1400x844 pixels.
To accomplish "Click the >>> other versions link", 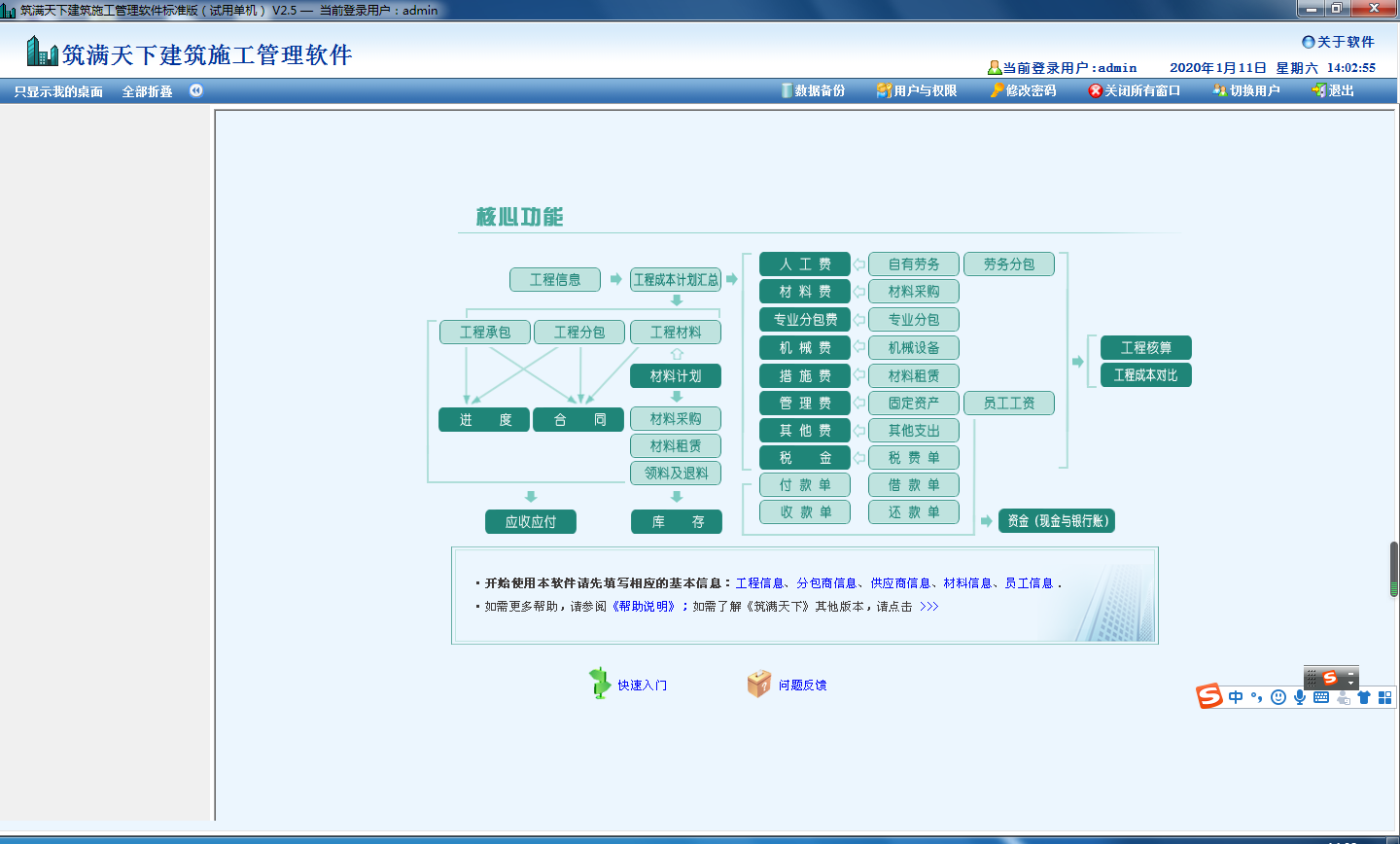I will pos(929,607).
